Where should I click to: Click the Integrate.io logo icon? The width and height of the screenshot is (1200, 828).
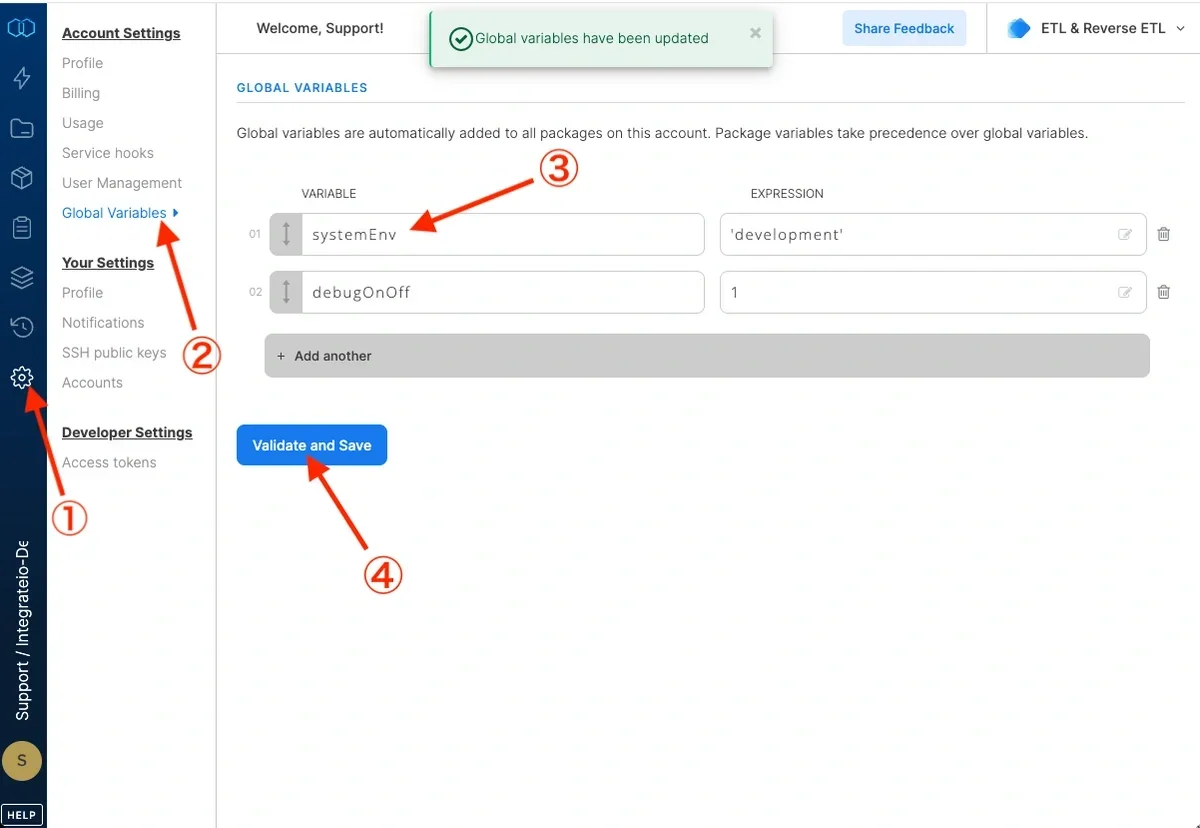tap(22, 28)
